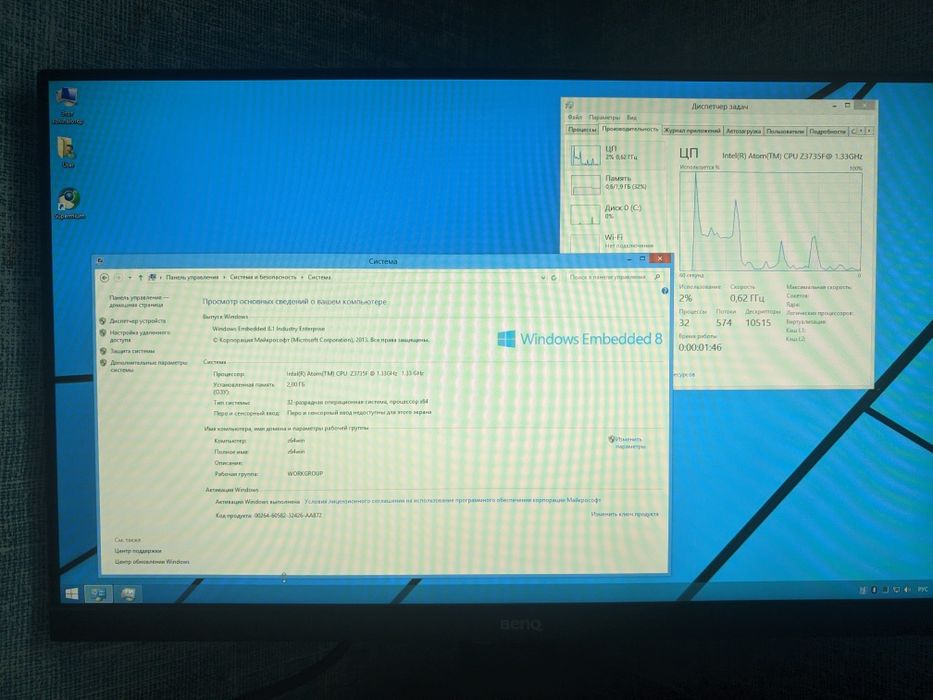Open the 'Этот компьютер' desktop icon
933x700 pixels.
[67, 103]
